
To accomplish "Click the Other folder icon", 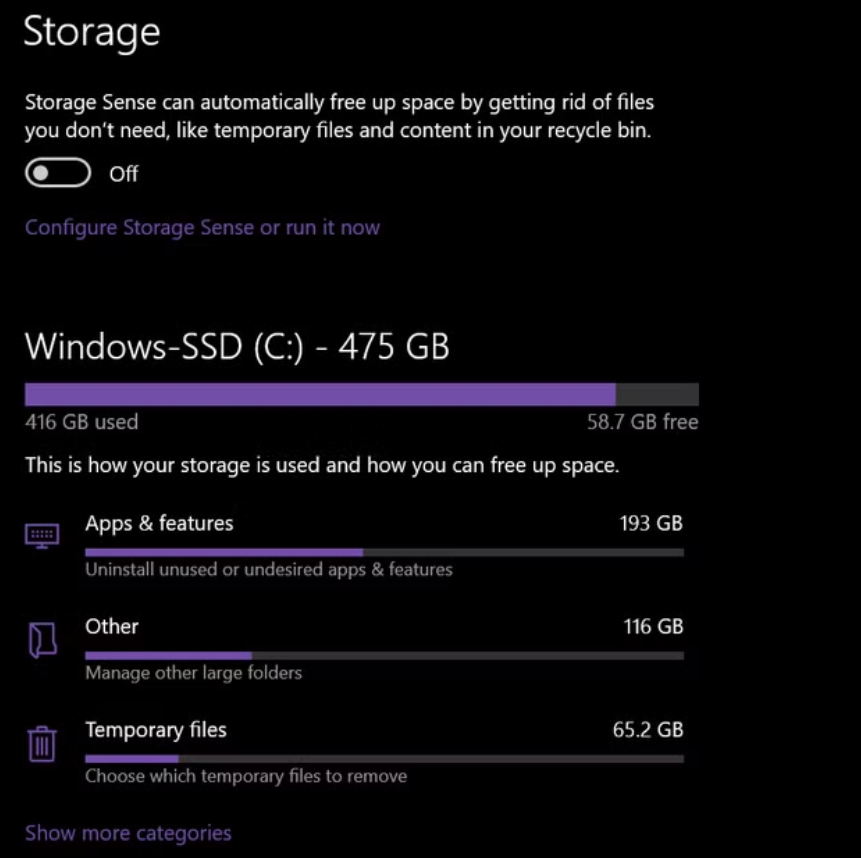I will click(41, 639).
